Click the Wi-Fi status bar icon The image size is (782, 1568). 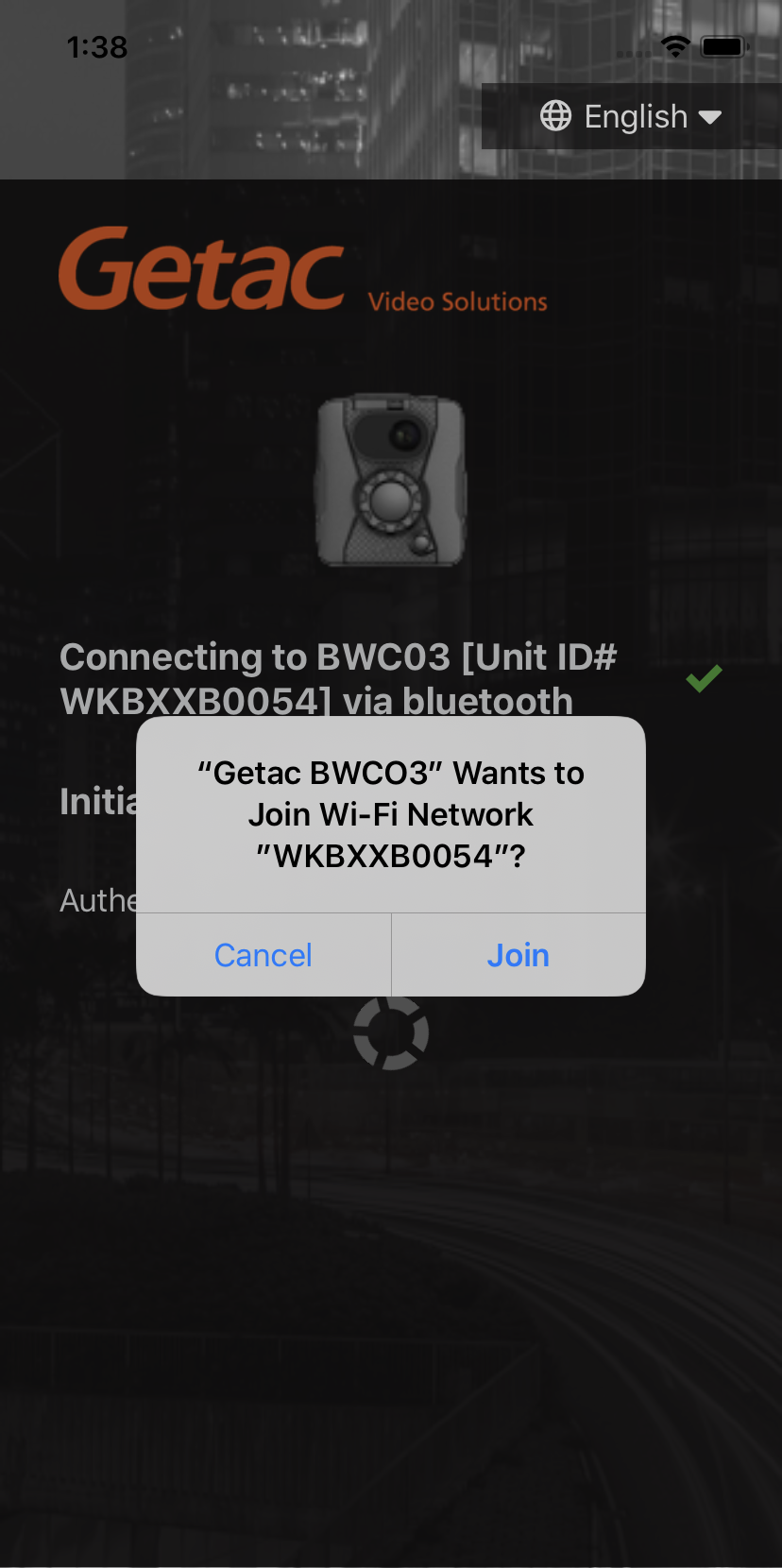[675, 46]
